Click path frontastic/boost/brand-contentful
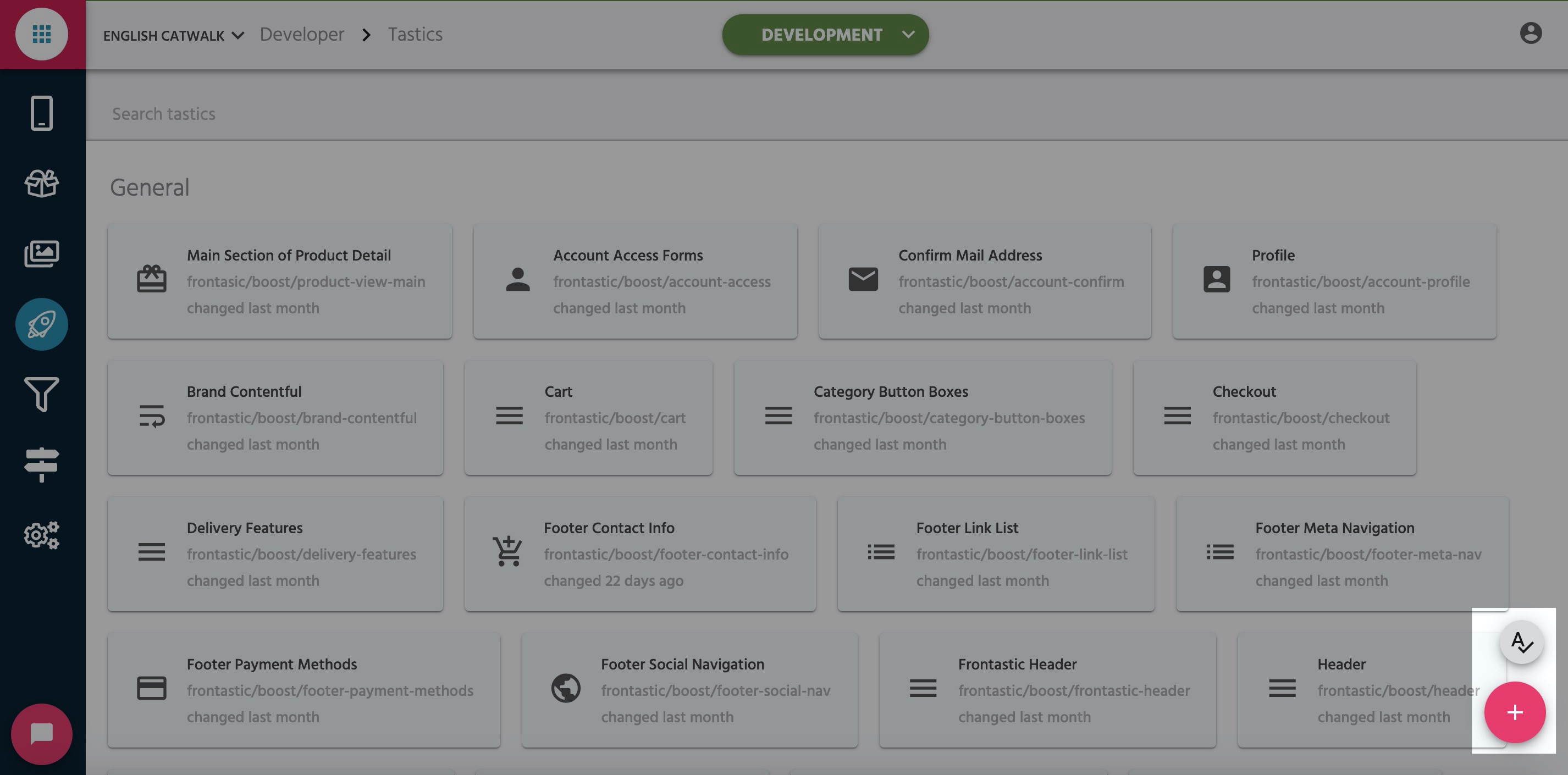 [301, 418]
